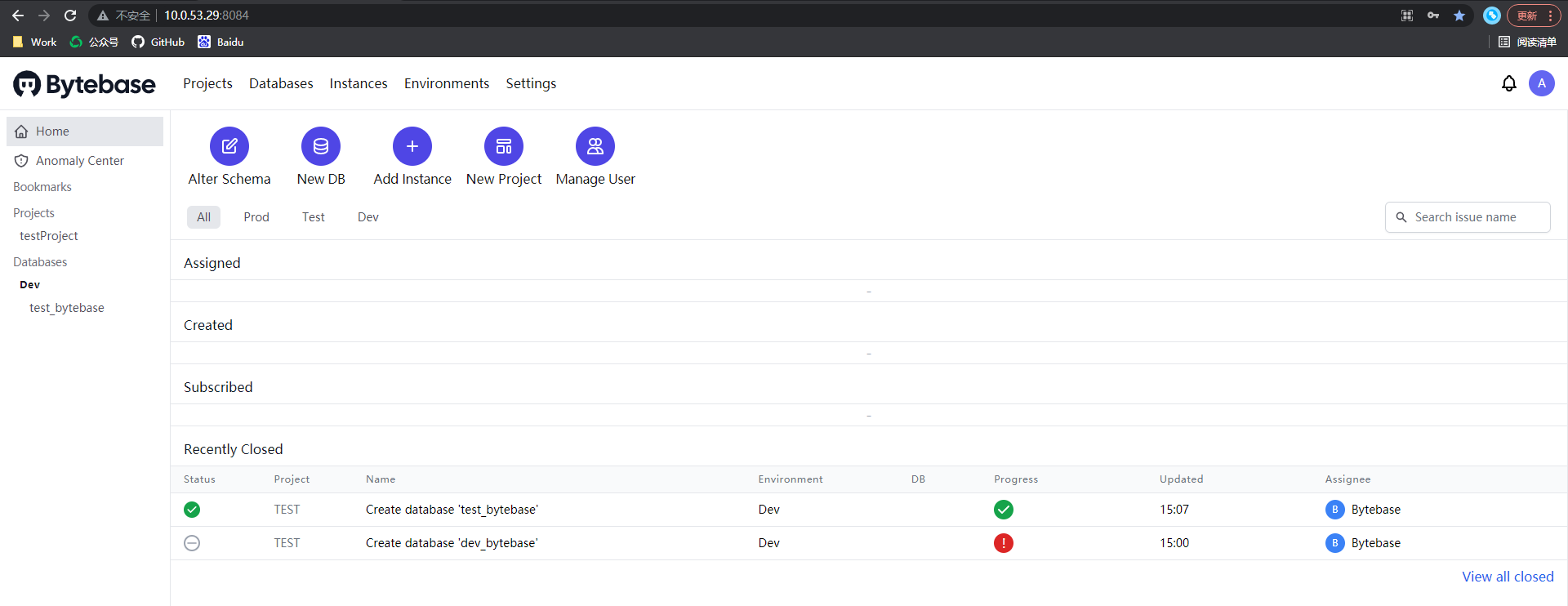Open the 公众号 bookmark

coord(94,42)
